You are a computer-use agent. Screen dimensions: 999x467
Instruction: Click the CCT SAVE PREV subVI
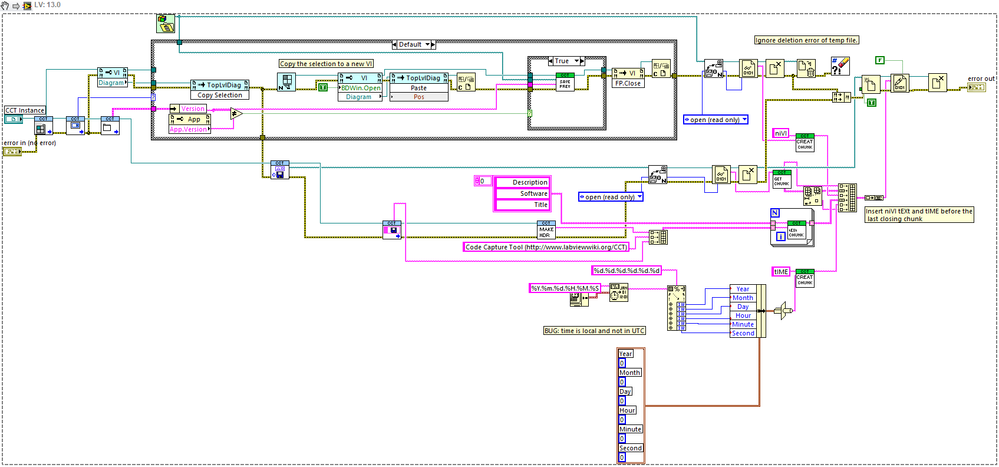click(x=563, y=82)
